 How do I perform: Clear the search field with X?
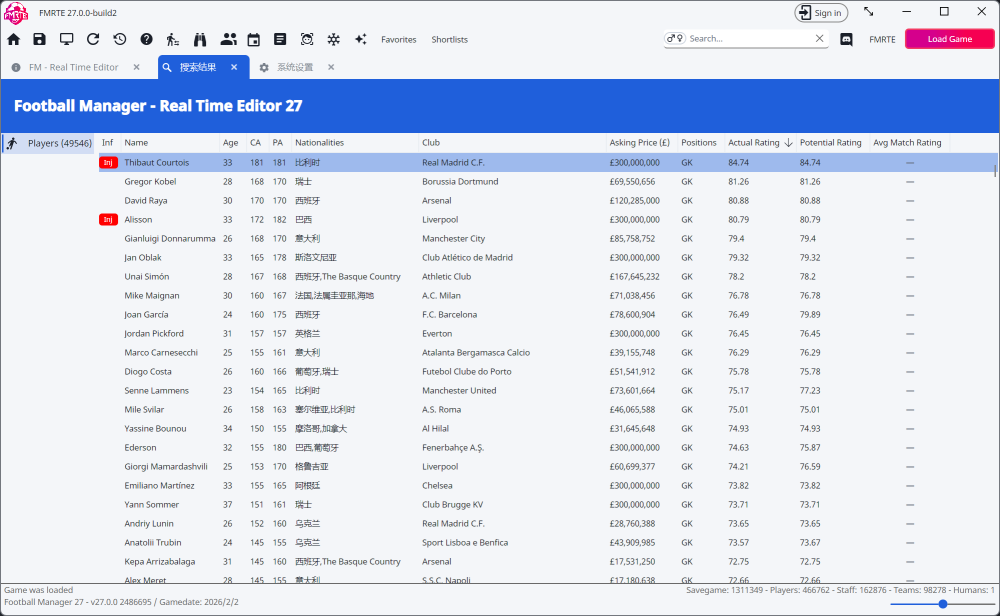tap(820, 39)
